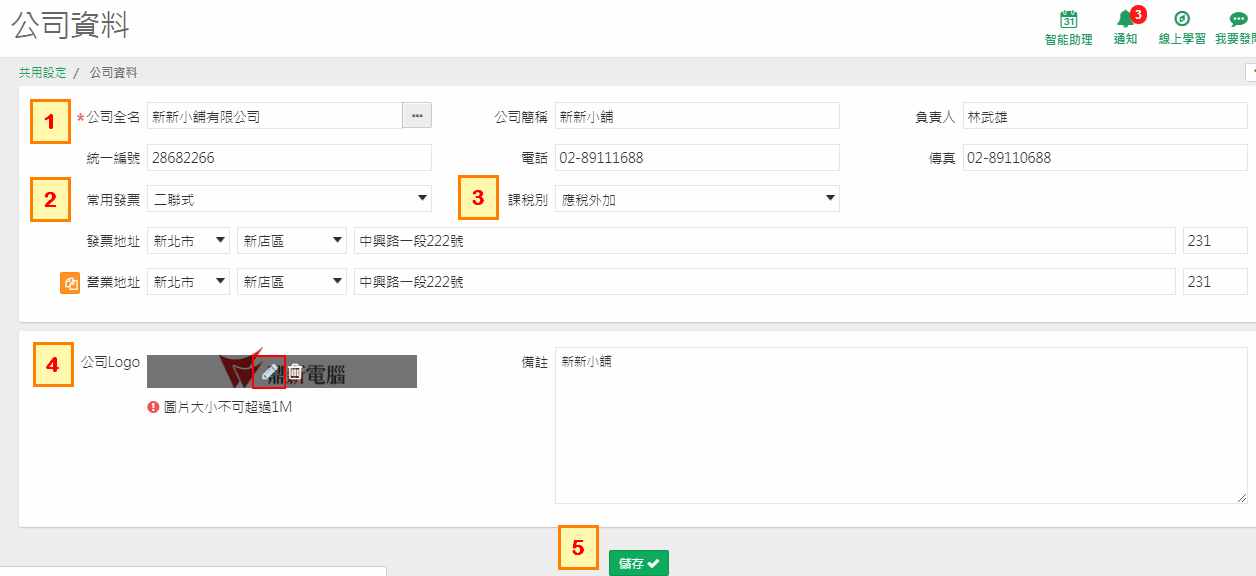Click the 公司全名 input field
Screen dimensions: 1256x576
pyautogui.click(x=275, y=116)
